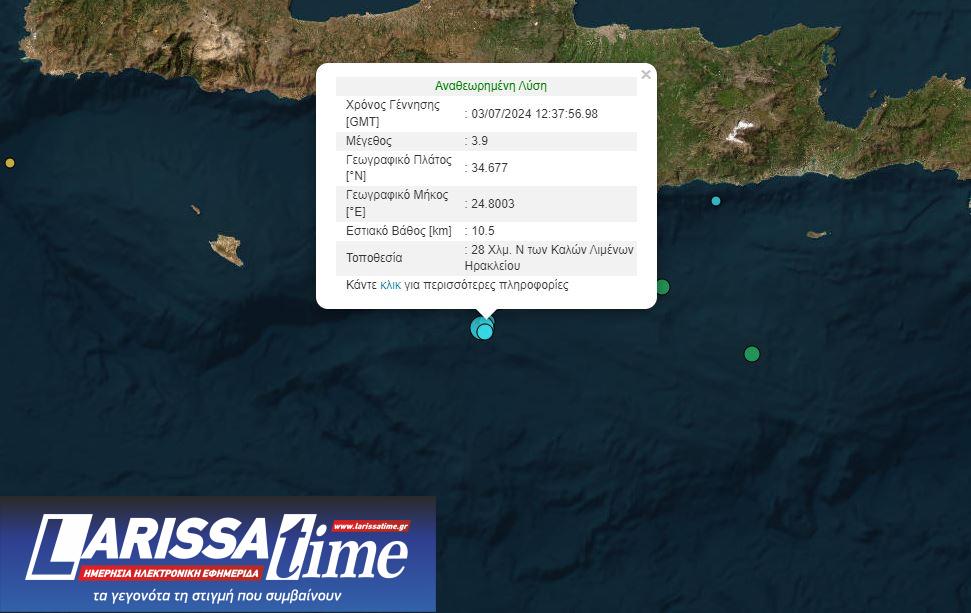Click the larger island southwest of Crete
Viewport: 971px width, 613px height.
point(226,249)
